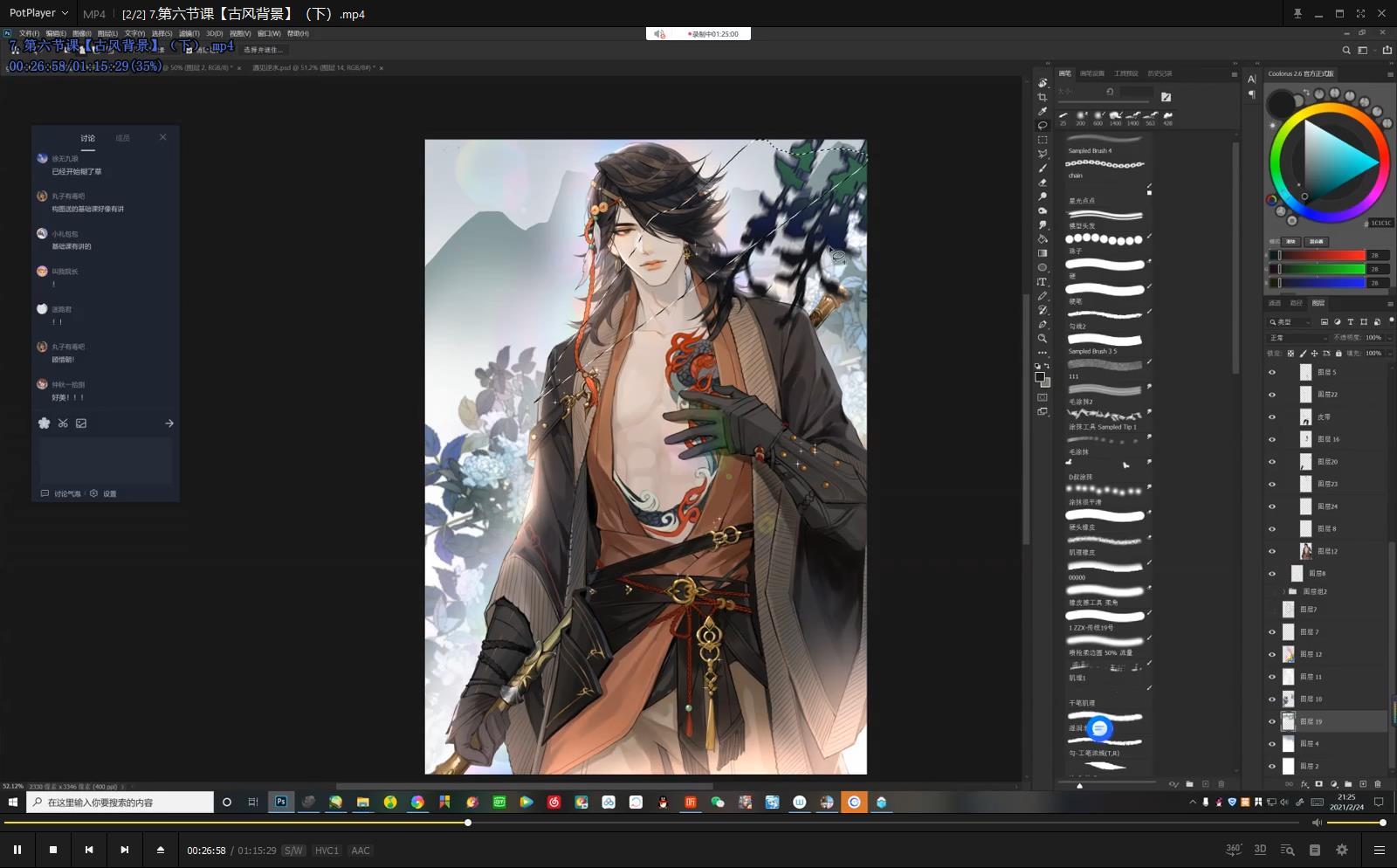
Task: Hide the 皮带 layer
Action: point(1272,417)
